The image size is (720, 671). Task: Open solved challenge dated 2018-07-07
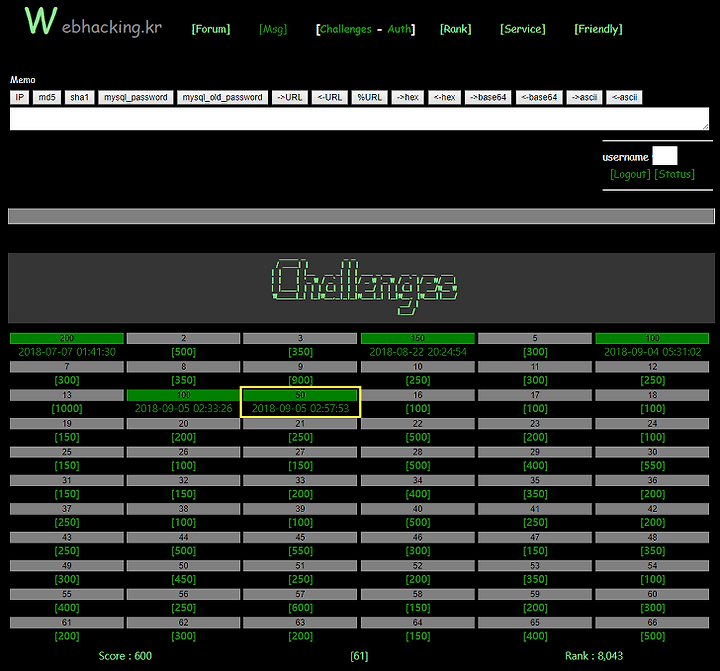tap(67, 338)
